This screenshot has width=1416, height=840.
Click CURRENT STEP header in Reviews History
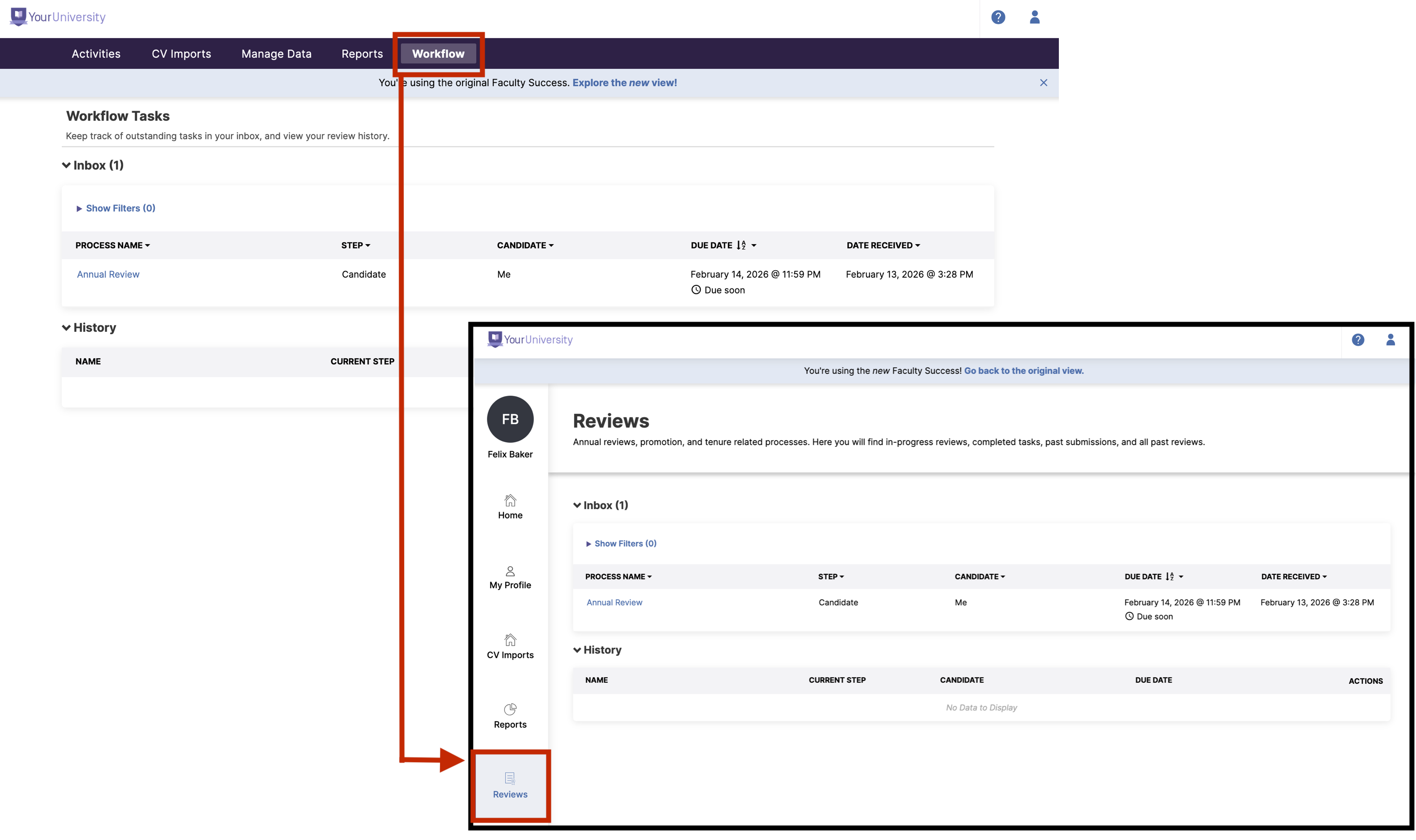click(837, 680)
